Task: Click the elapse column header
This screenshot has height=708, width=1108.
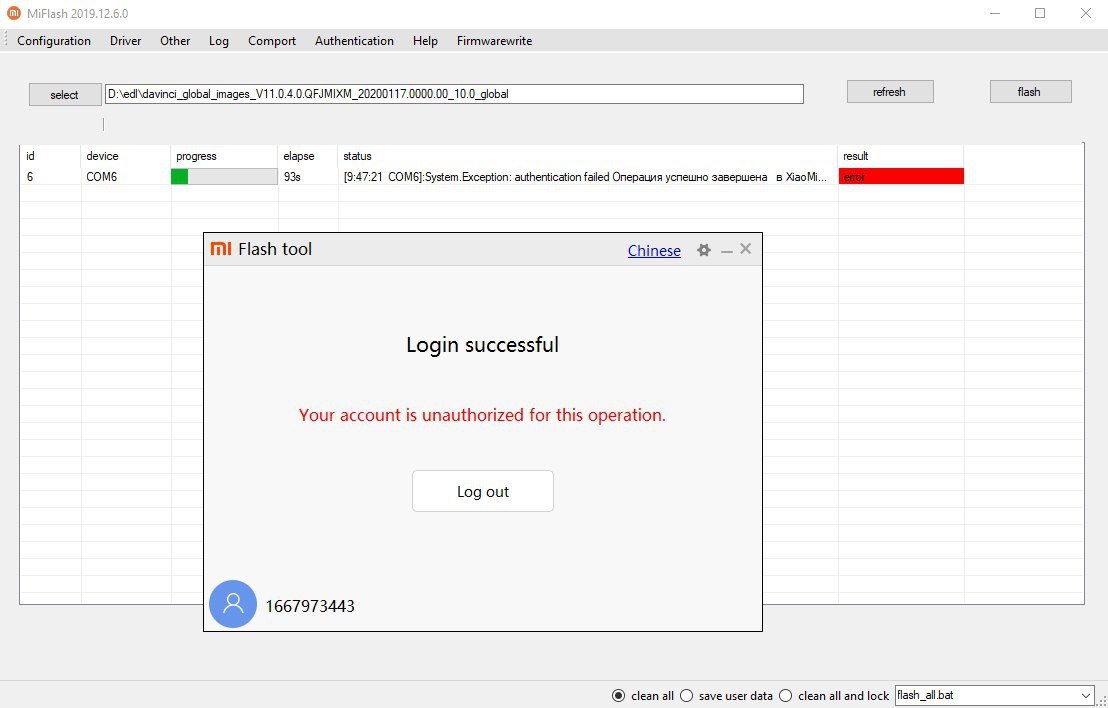Action: pos(299,156)
